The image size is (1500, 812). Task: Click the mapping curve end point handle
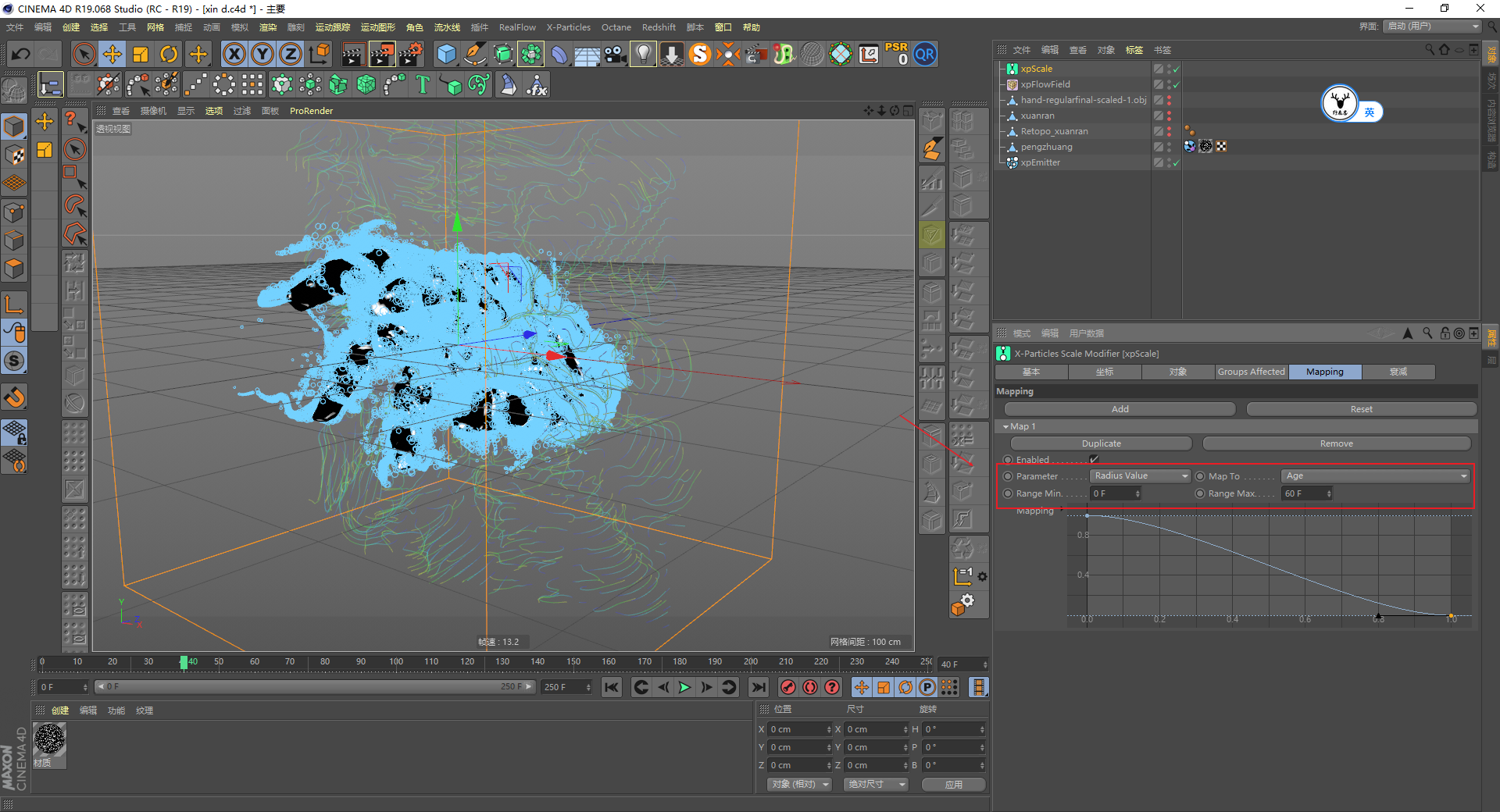[x=1451, y=617]
